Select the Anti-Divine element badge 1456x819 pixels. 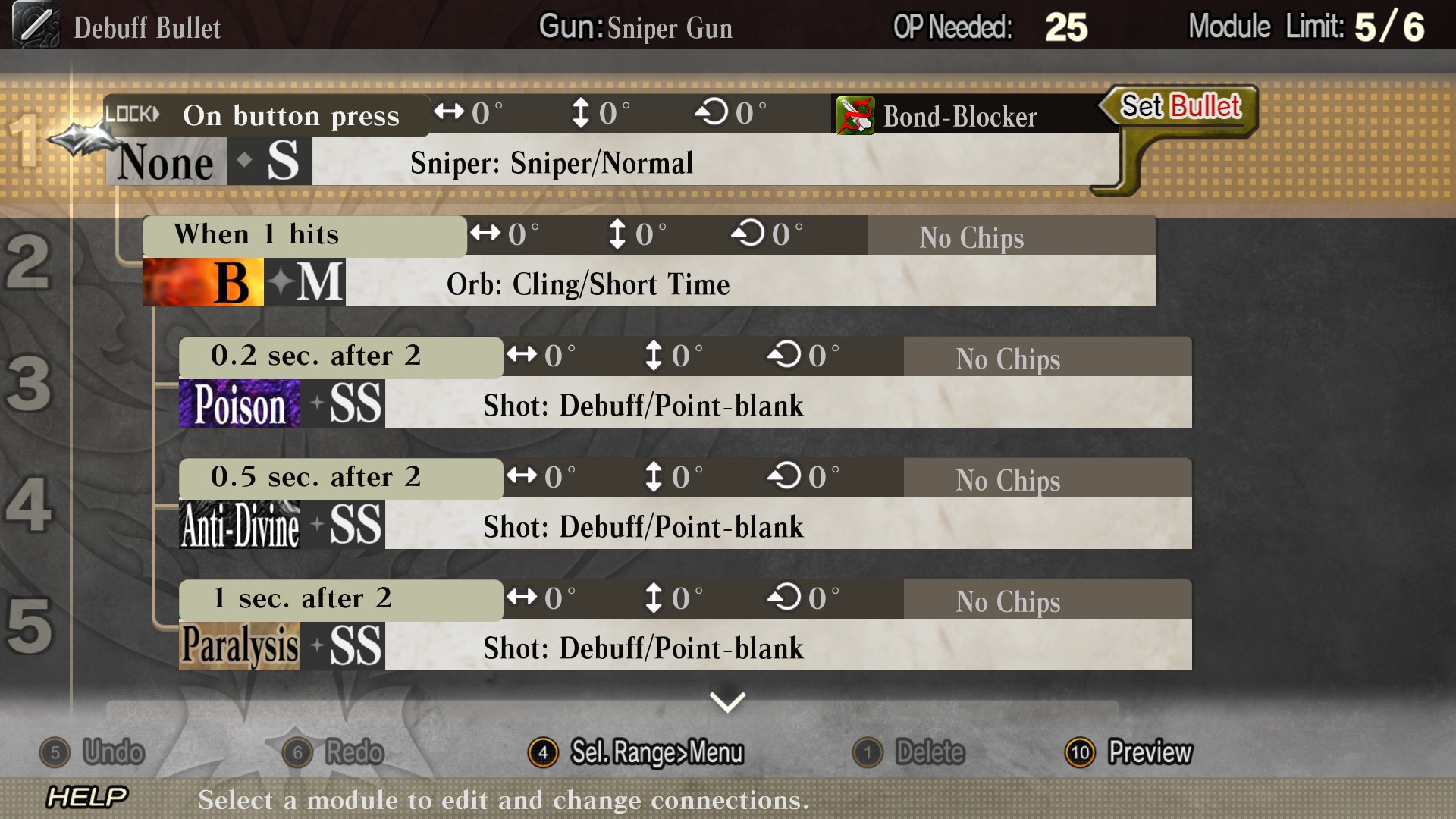point(240,526)
